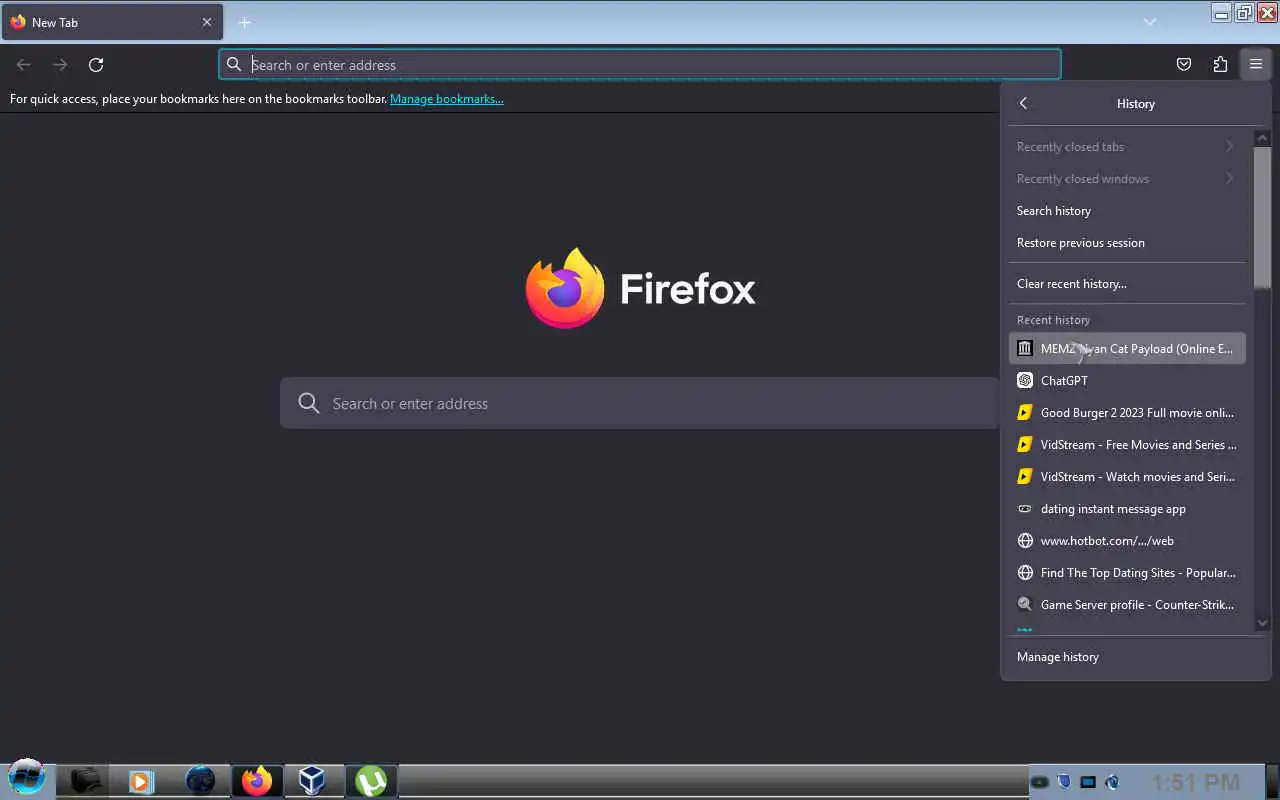Open the dark globe taskbar icon
1280x800 pixels.
click(x=200, y=780)
